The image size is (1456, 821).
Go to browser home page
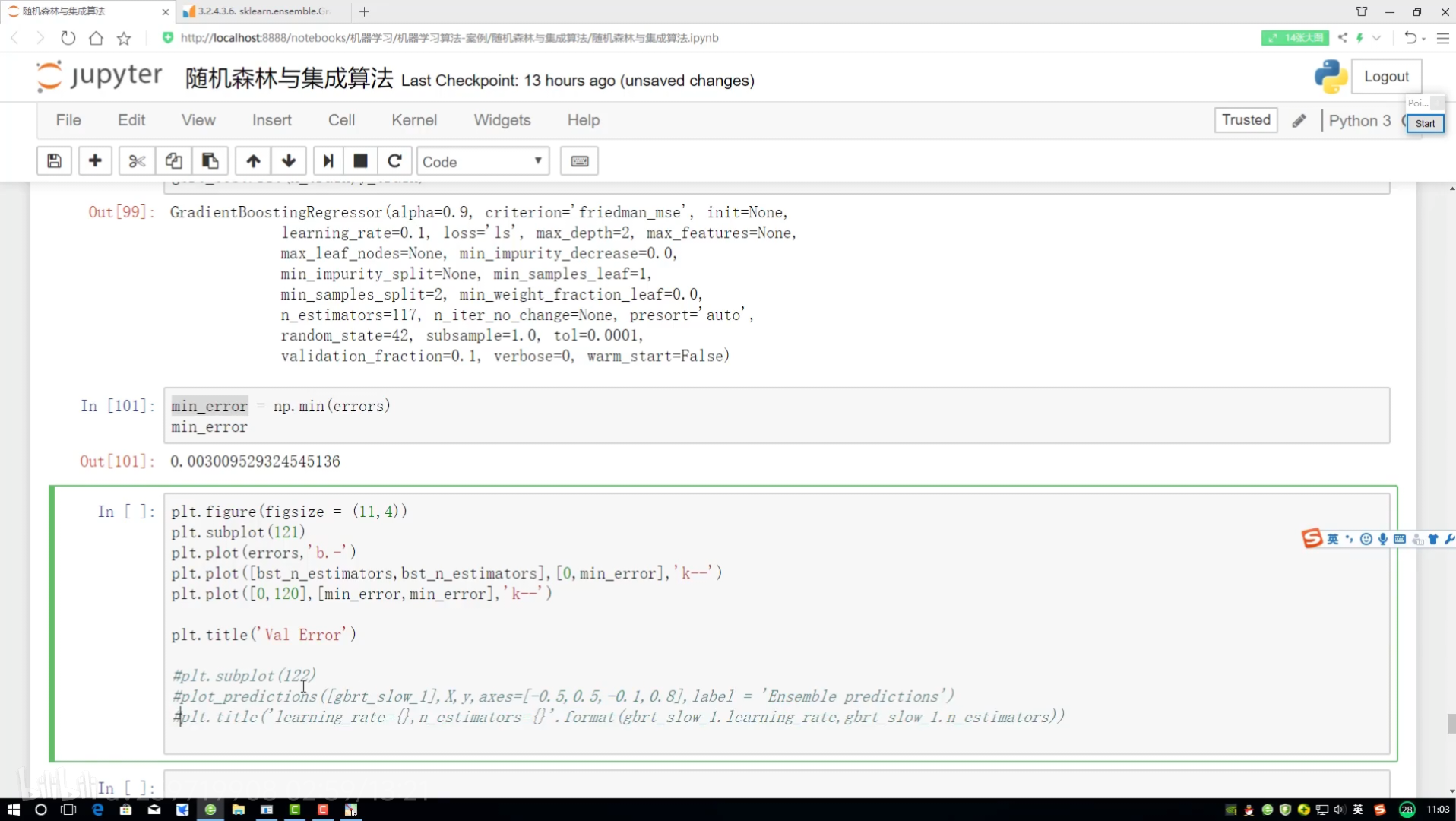pyautogui.click(x=96, y=38)
